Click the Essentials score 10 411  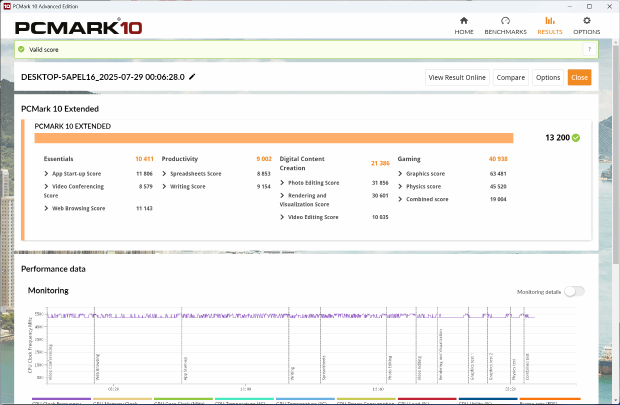coord(144,159)
